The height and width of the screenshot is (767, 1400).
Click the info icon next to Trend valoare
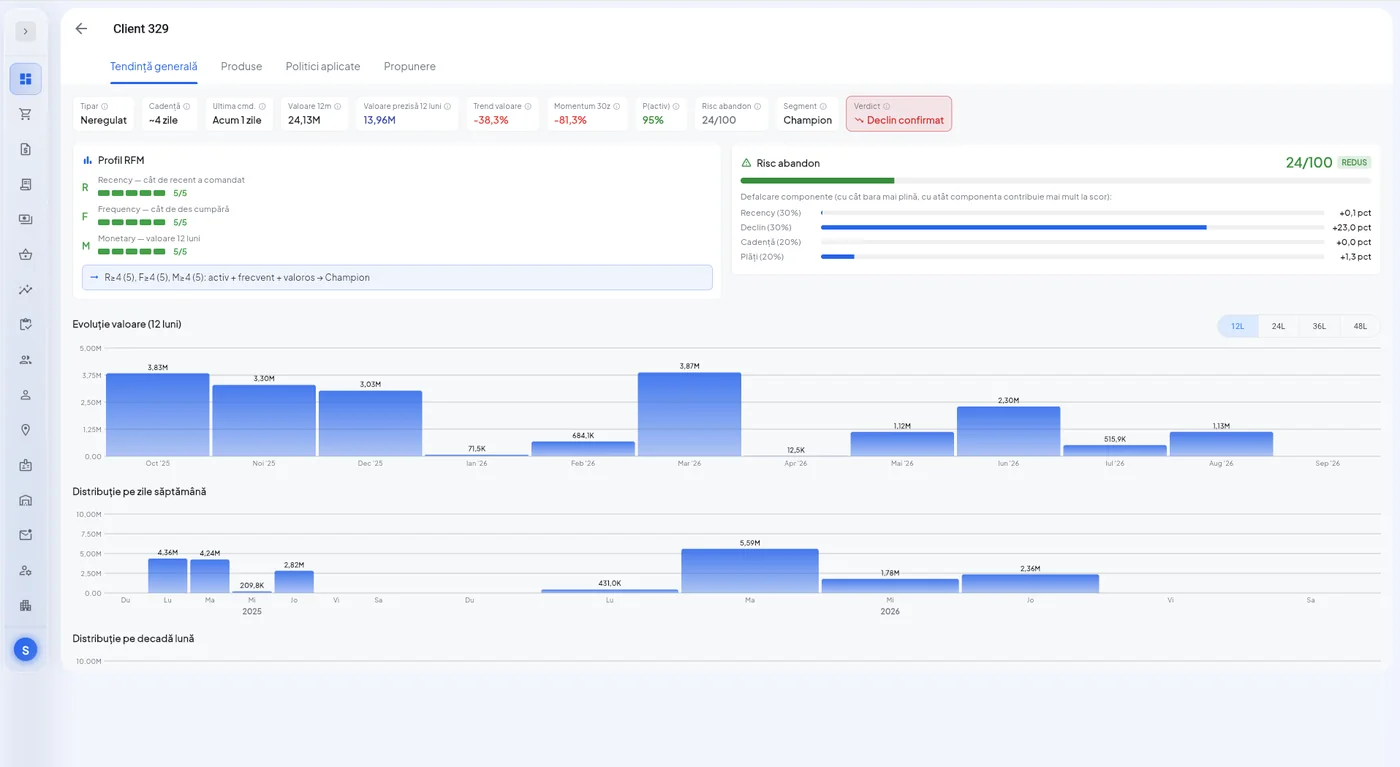[x=528, y=106]
